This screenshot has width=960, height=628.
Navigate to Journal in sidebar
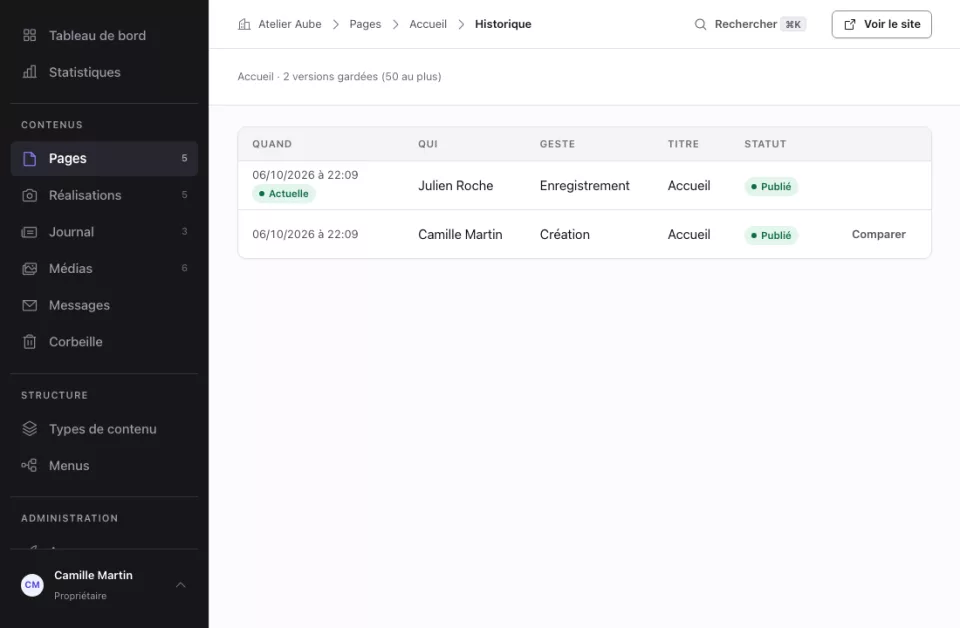pyautogui.click(x=104, y=232)
